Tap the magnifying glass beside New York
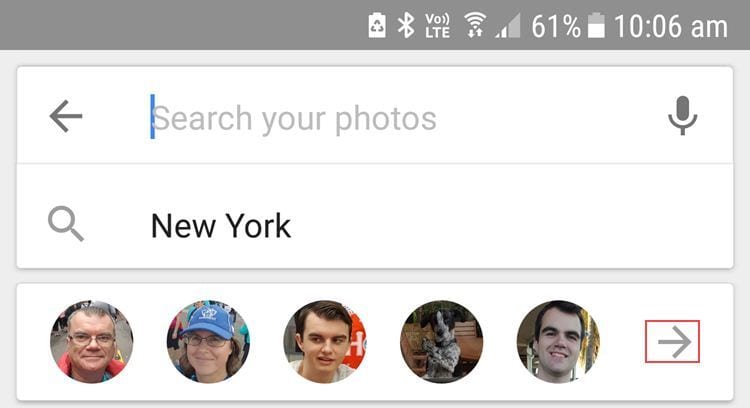This screenshot has width=750, height=408. pos(66,224)
